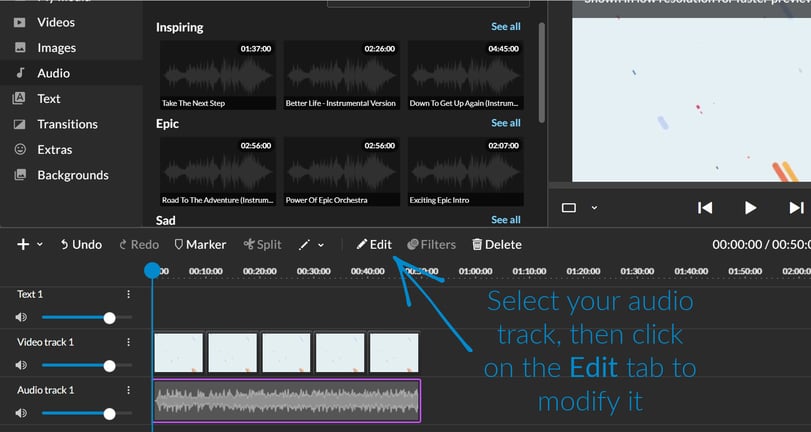Click the Undo button
Image resolution: width=811 pixels, height=432 pixels.
tap(81, 244)
